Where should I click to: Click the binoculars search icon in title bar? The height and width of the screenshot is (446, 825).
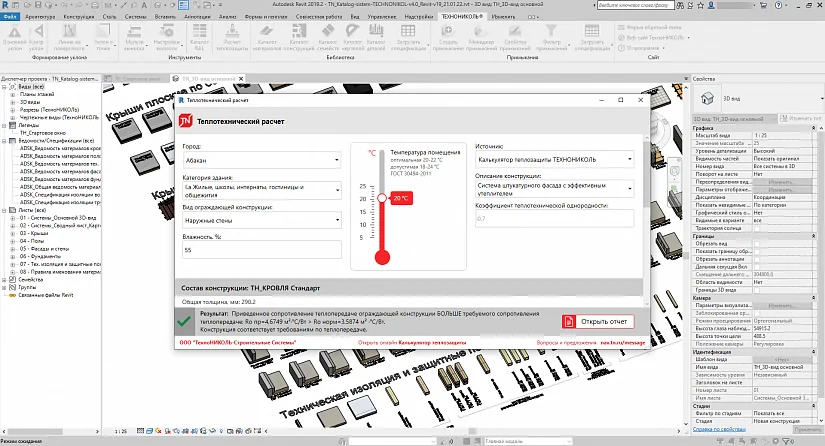[680, 5]
